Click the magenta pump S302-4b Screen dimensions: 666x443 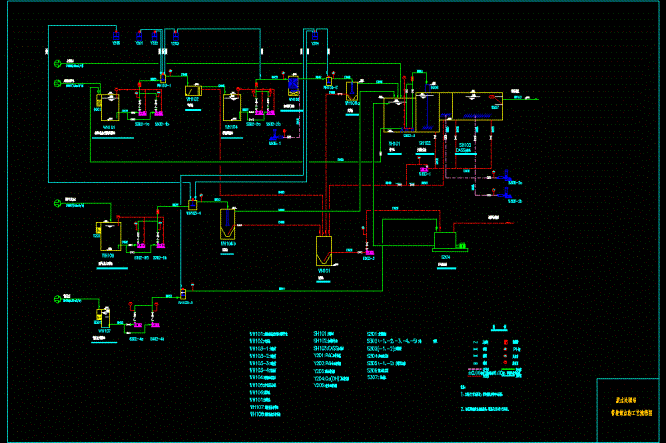[155, 325]
